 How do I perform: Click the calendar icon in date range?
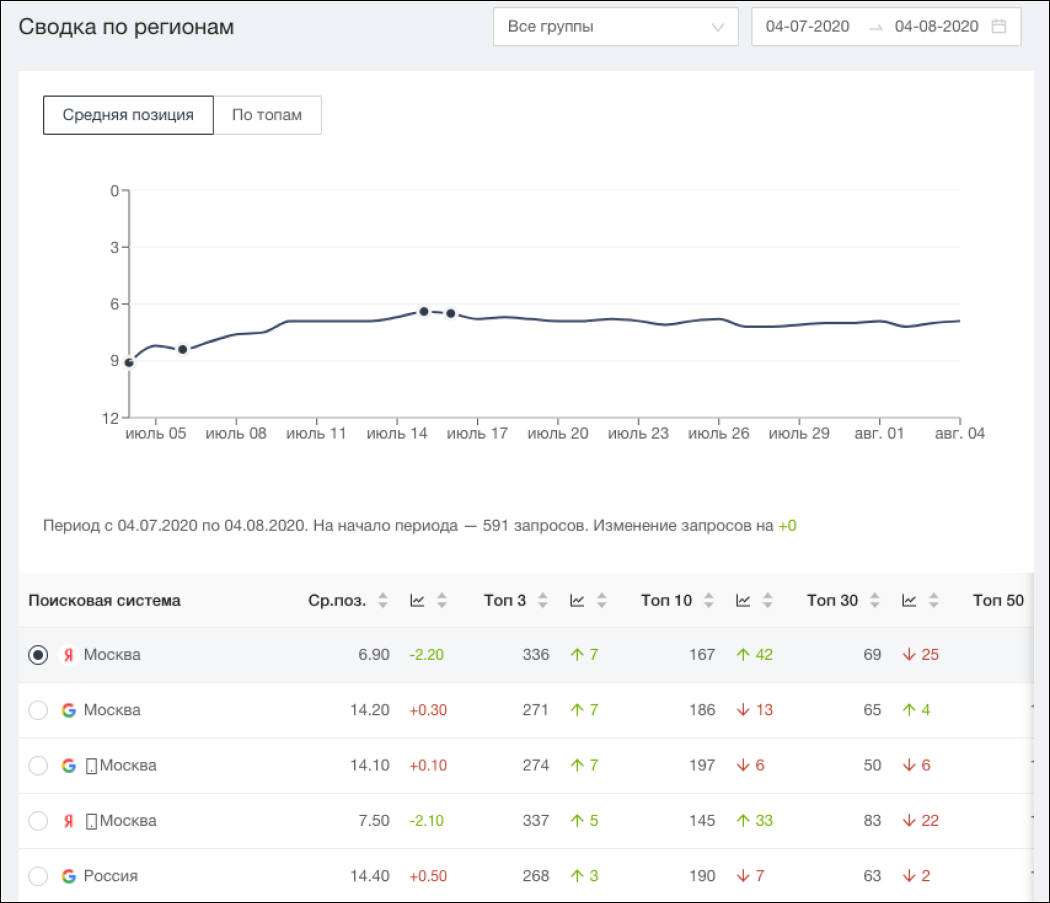click(x=998, y=27)
